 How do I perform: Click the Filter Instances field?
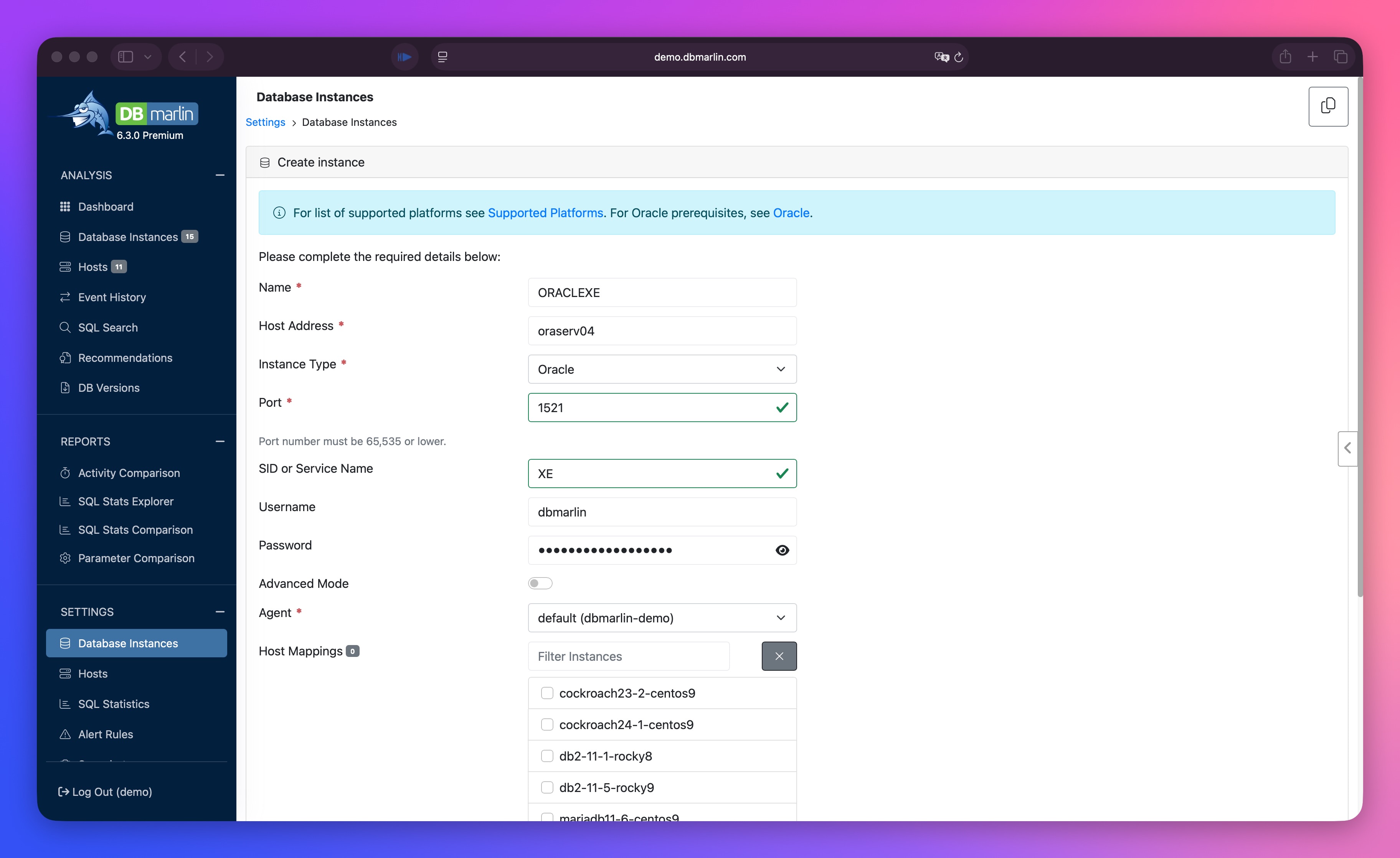[628, 656]
